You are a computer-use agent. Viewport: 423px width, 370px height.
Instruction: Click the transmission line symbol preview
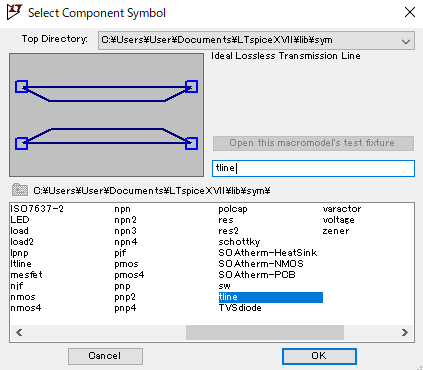tap(106, 115)
